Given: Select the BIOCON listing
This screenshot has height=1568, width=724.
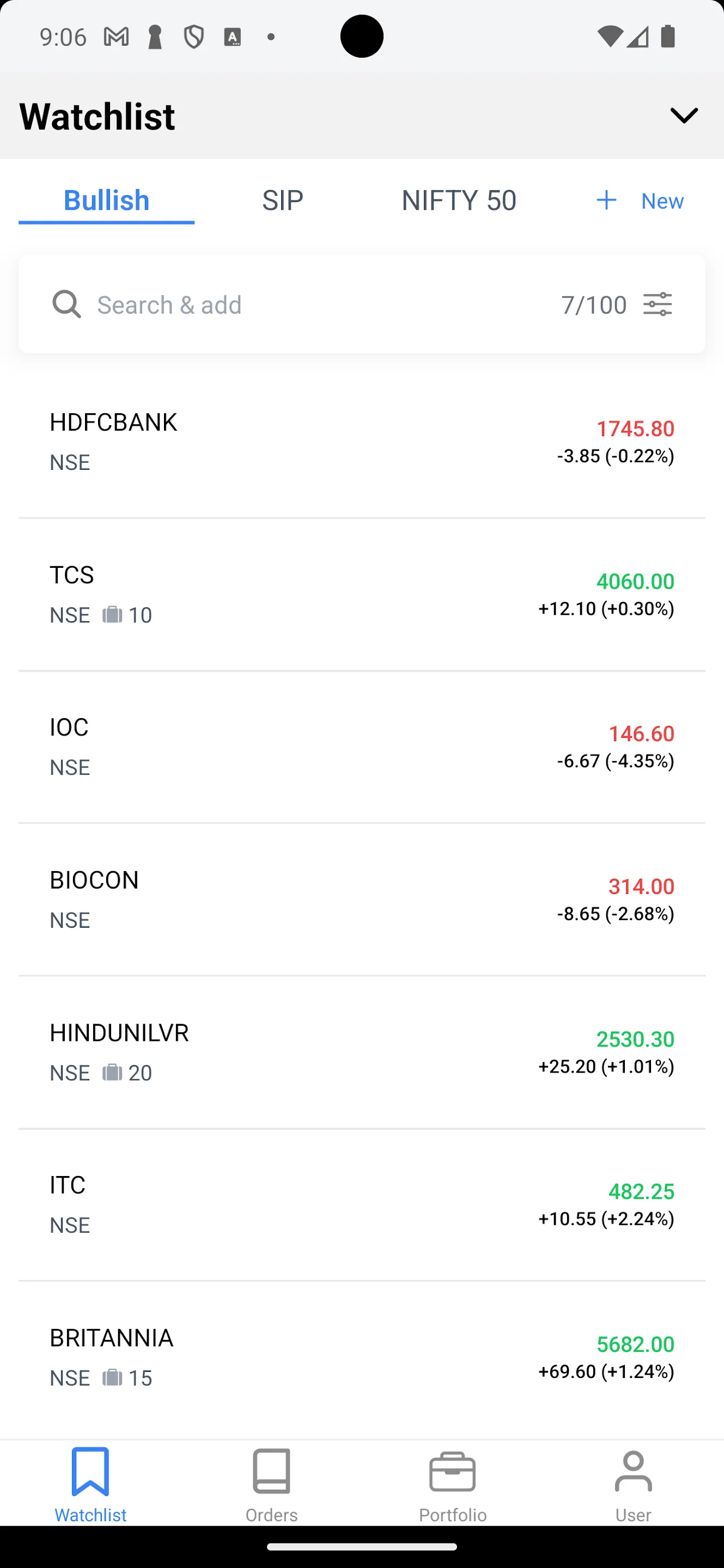Looking at the screenshot, I should pos(362,899).
